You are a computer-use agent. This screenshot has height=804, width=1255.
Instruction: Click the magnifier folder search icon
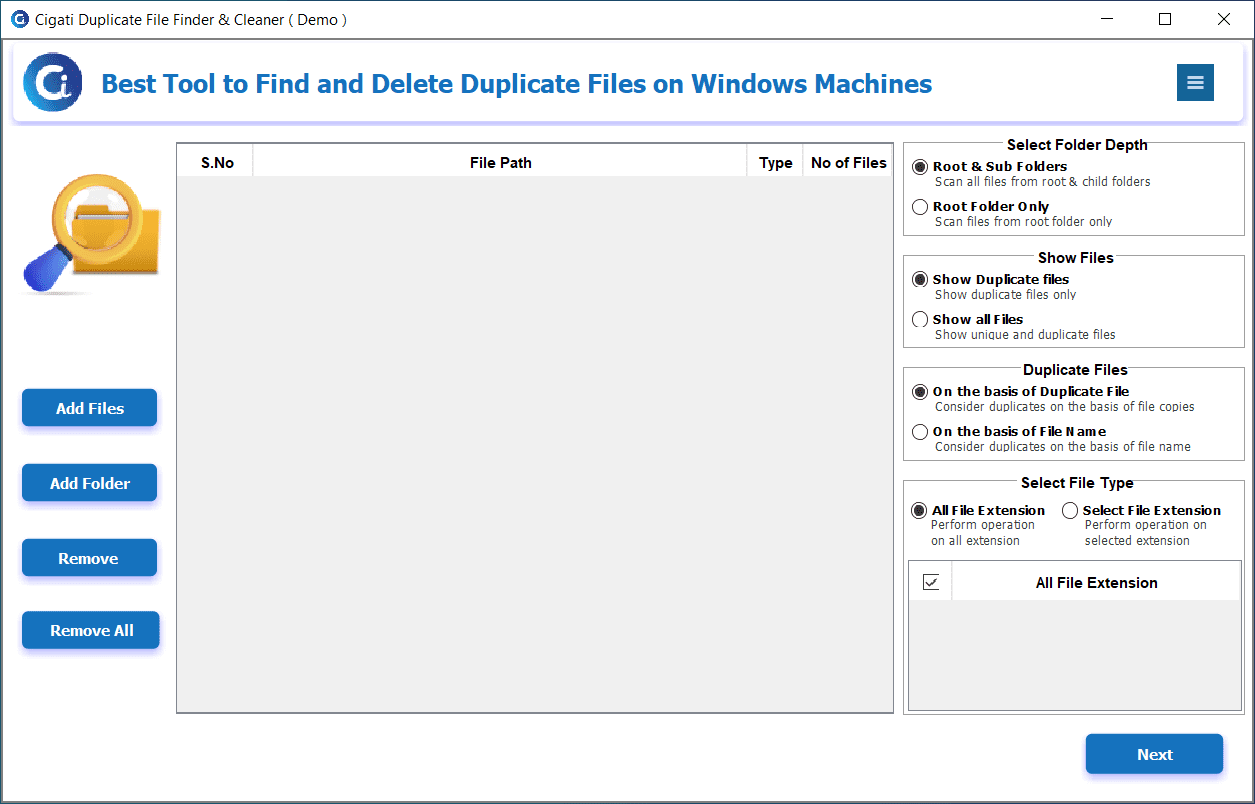click(x=91, y=233)
